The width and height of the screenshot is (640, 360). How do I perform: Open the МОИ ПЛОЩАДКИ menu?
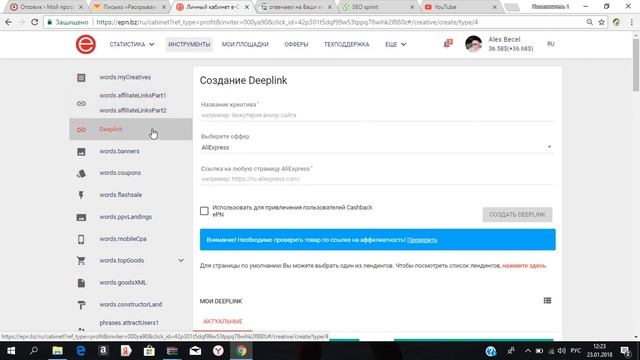tap(245, 44)
